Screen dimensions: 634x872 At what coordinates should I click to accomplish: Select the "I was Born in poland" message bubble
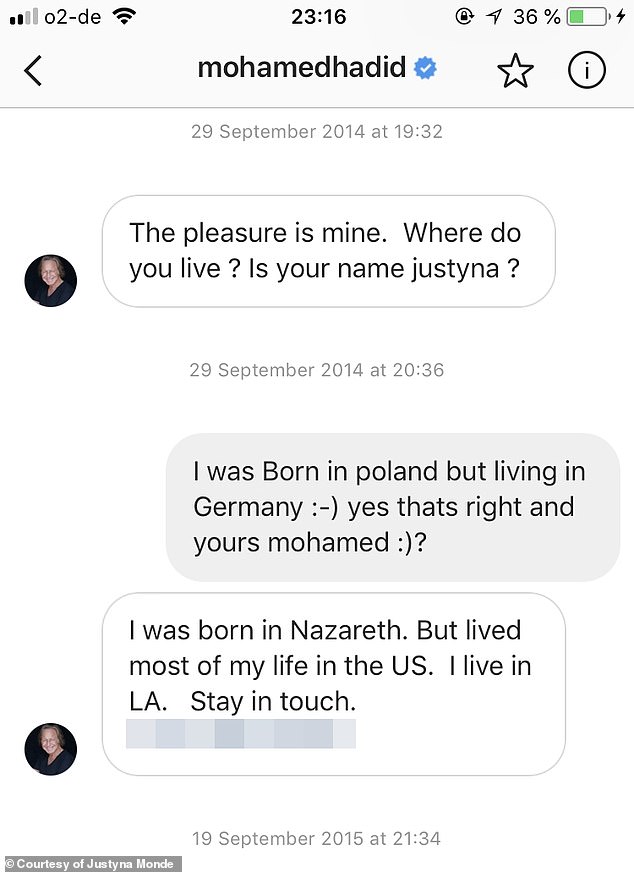tap(392, 507)
